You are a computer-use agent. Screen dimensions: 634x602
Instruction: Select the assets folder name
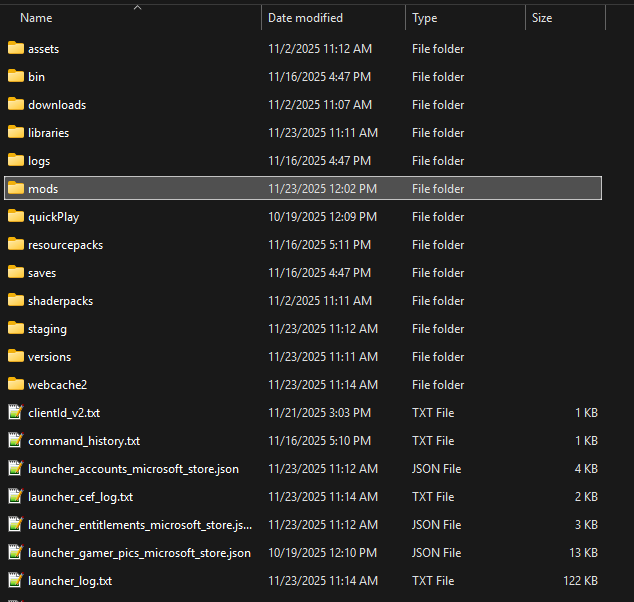44,49
